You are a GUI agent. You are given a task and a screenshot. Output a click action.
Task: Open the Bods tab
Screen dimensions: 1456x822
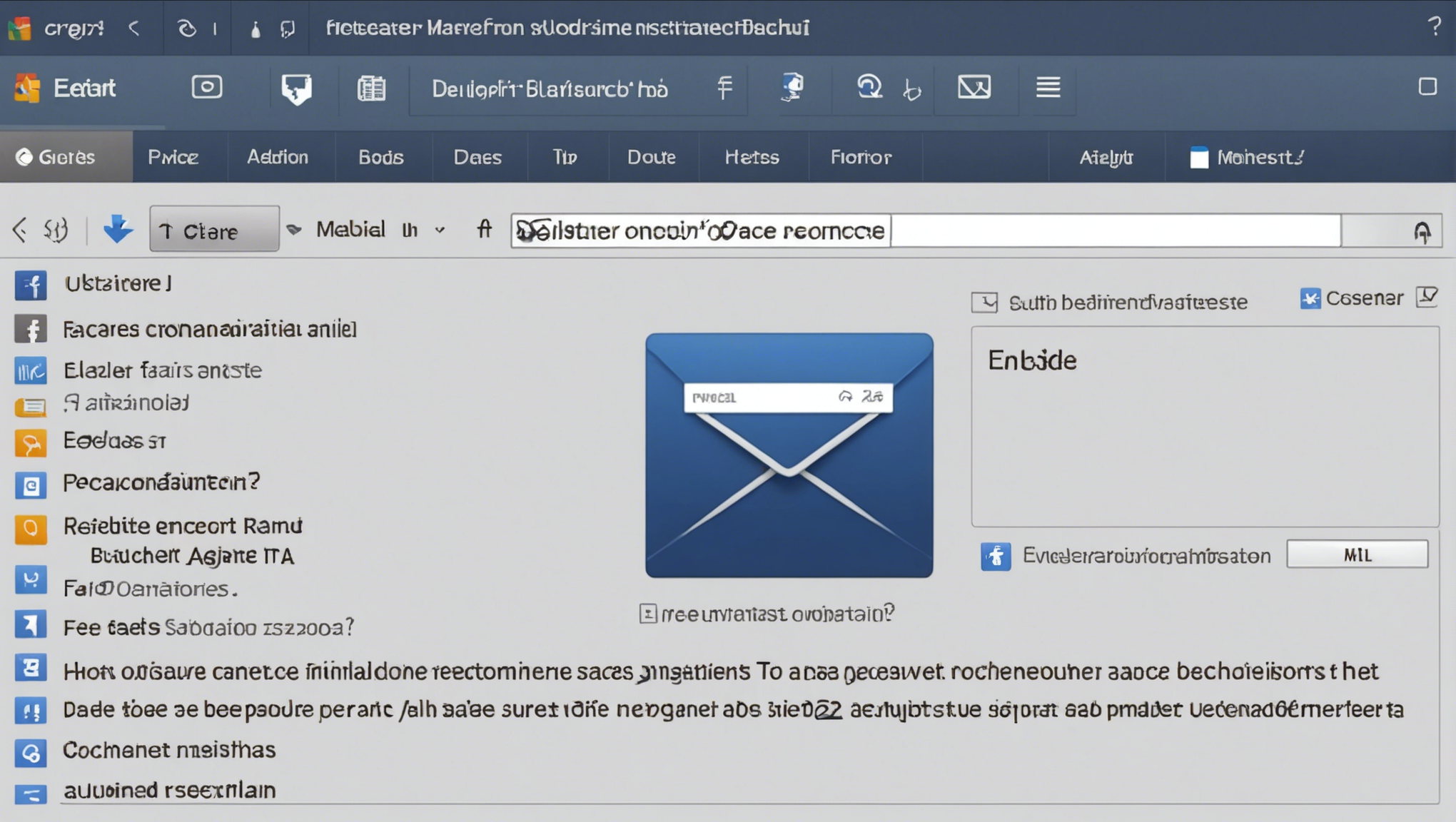tap(381, 157)
